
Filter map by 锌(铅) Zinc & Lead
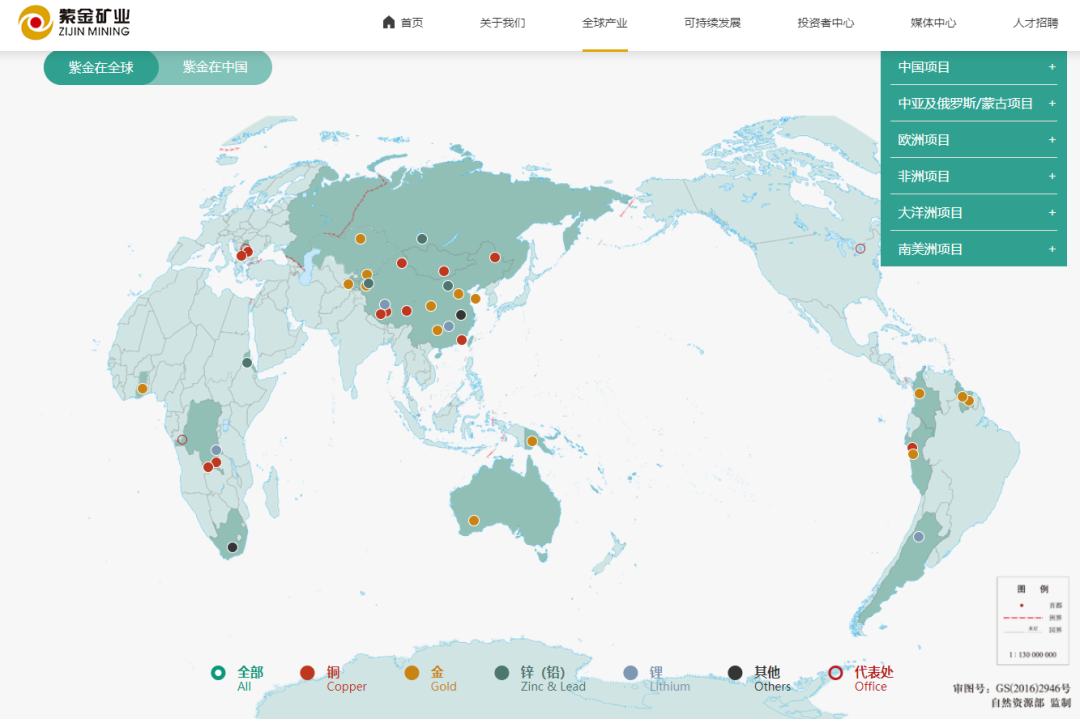click(x=540, y=678)
